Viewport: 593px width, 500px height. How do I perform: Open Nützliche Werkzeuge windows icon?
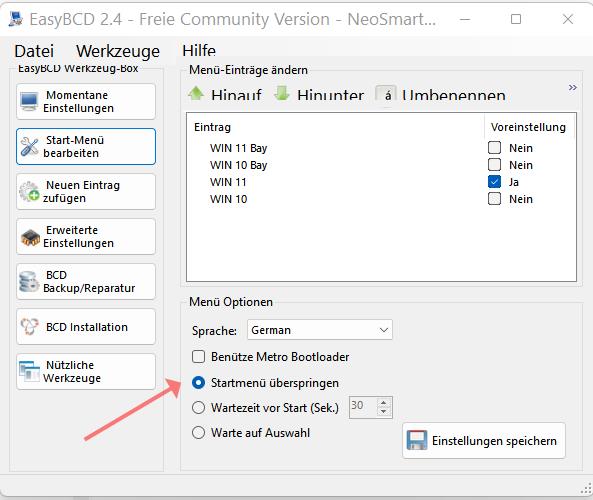pyautogui.click(x=29, y=371)
